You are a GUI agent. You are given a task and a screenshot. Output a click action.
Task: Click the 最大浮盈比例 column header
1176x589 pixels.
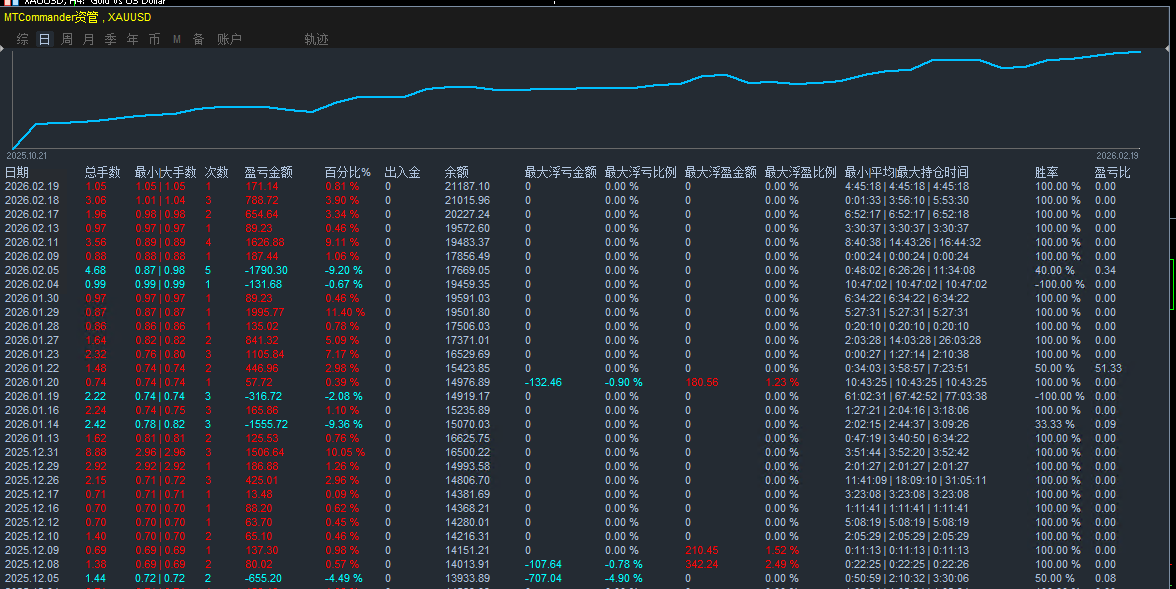pyautogui.click(x=800, y=173)
